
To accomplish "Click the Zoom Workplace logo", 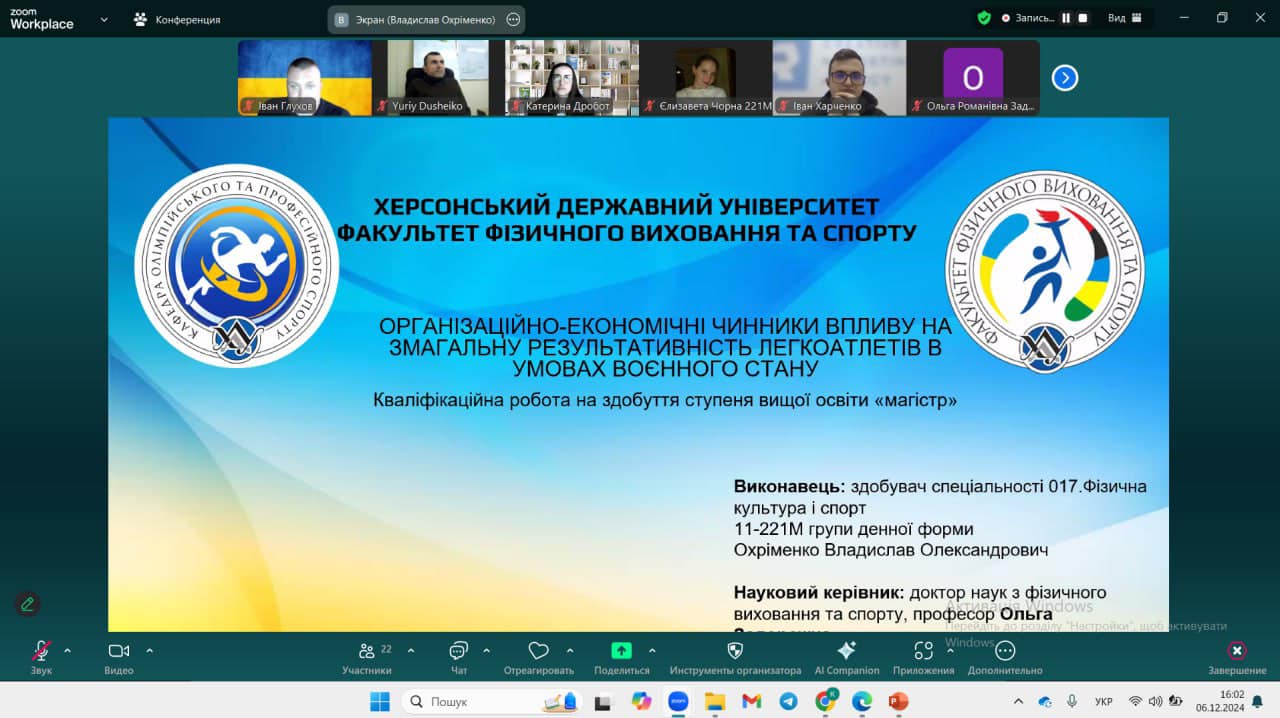I will [42, 19].
